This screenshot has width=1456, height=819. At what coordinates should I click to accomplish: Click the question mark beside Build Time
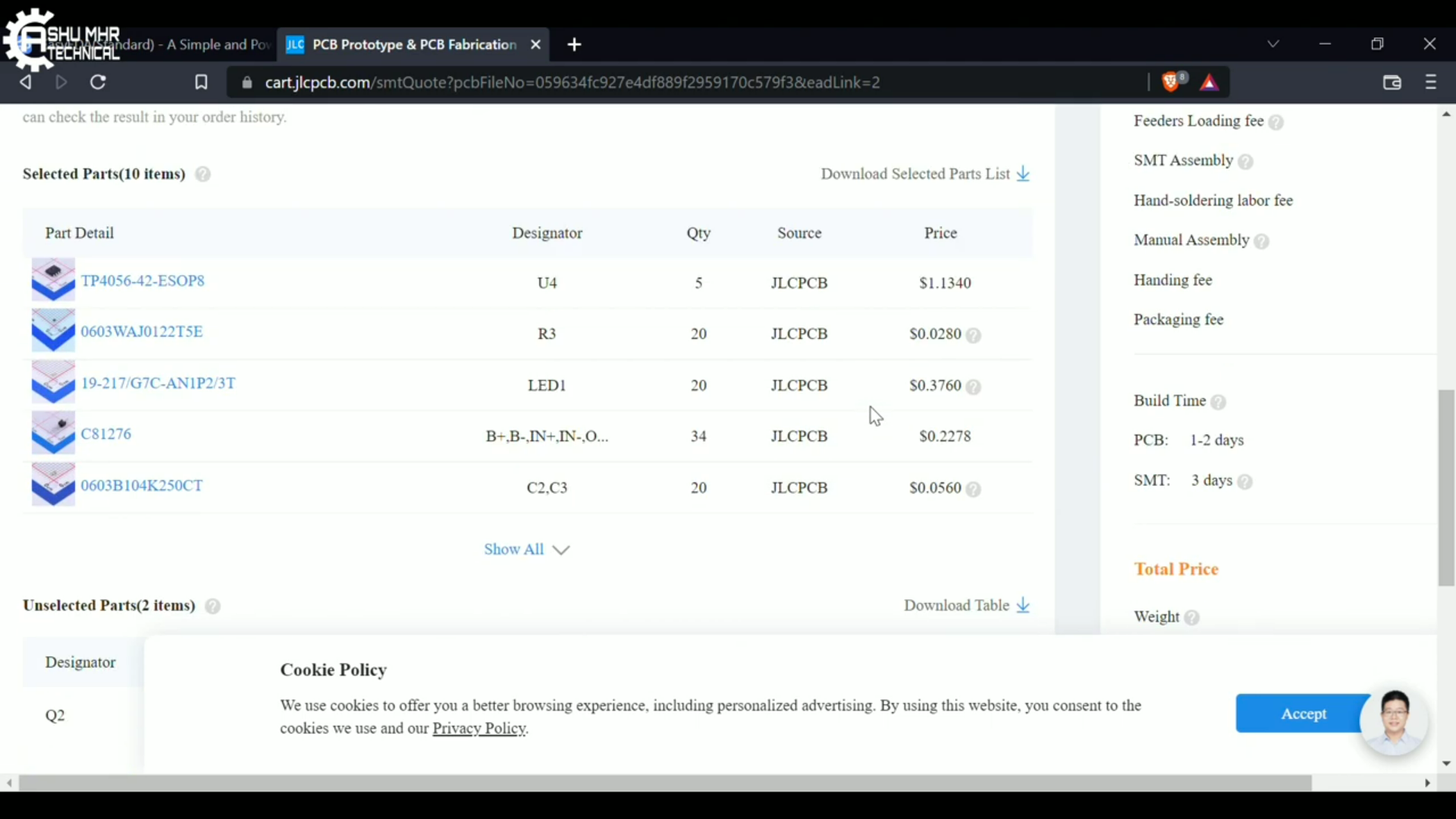point(1219,403)
